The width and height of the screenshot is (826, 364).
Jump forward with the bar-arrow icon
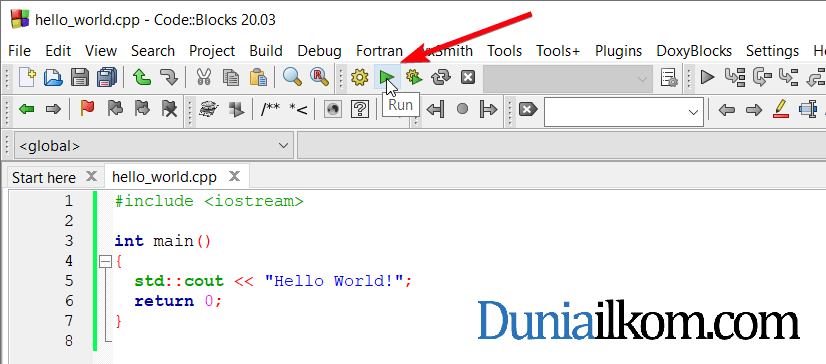click(489, 110)
